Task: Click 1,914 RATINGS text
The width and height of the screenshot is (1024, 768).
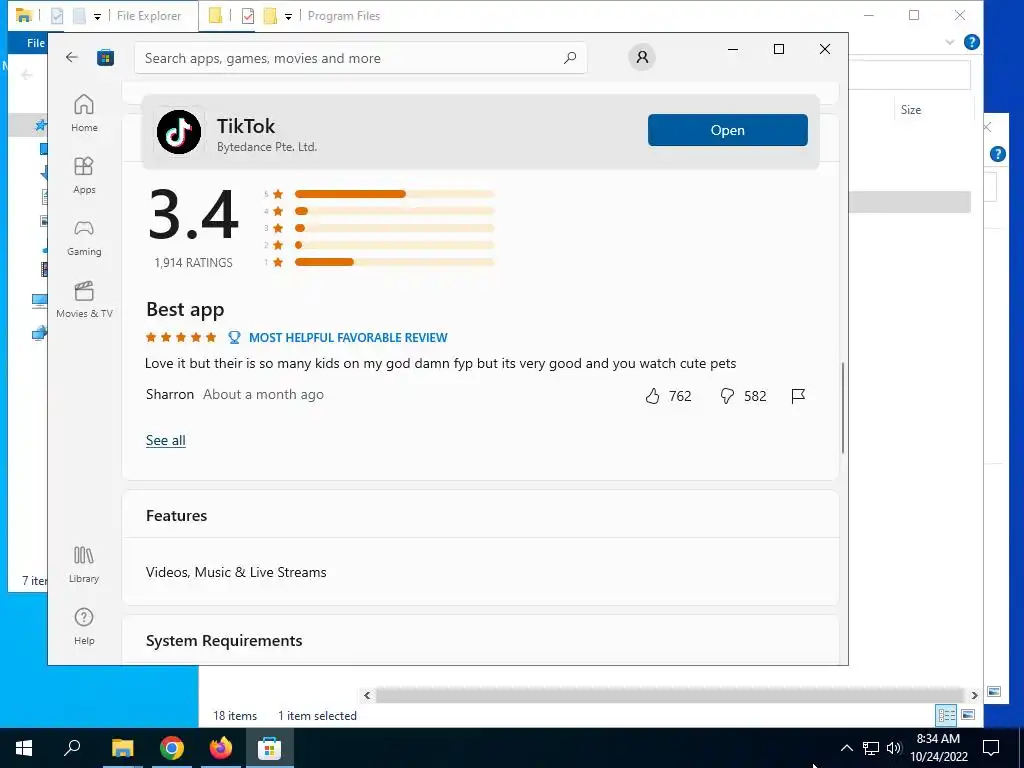Action: click(x=193, y=263)
